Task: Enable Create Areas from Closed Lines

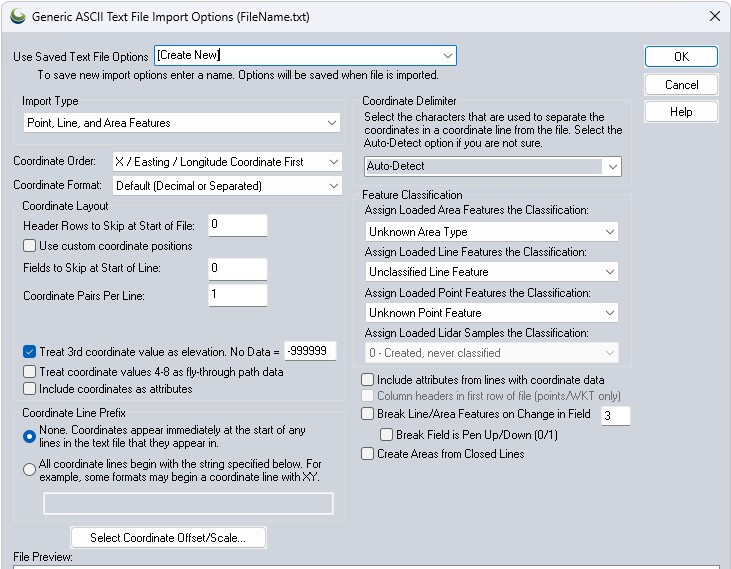Action: pyautogui.click(x=368, y=454)
